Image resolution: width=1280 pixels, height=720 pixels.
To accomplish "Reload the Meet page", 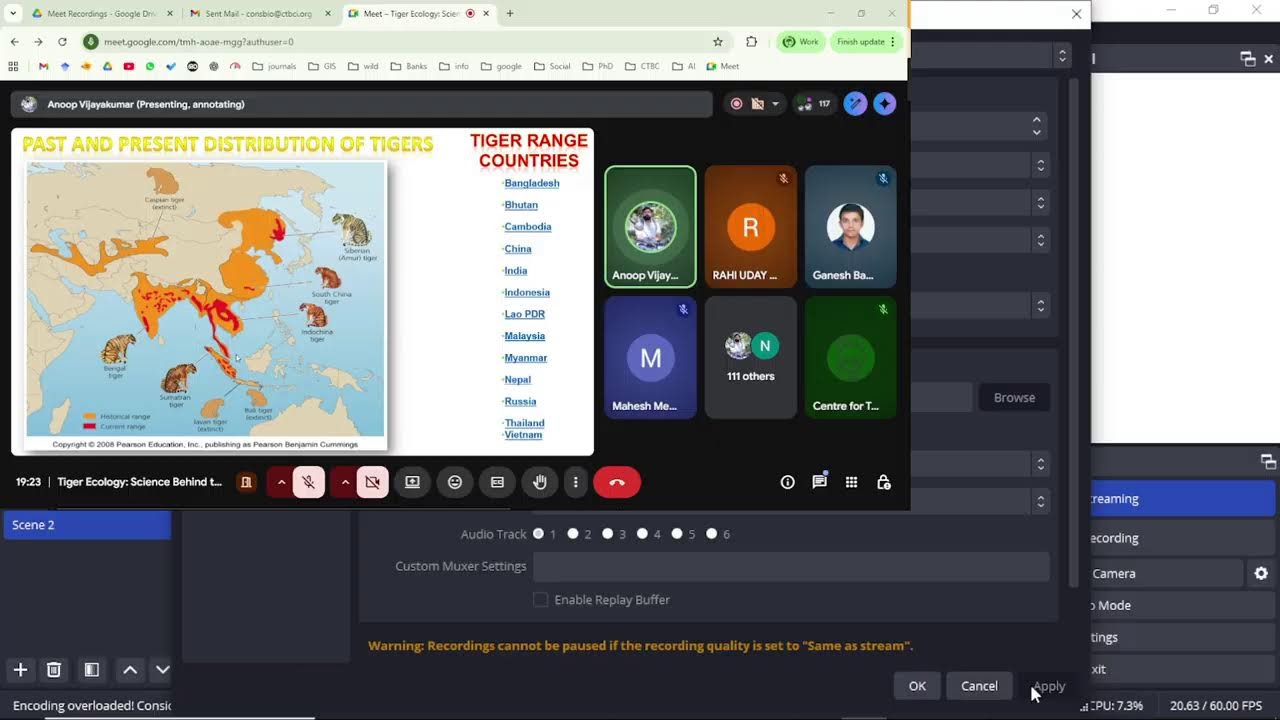I will (x=62, y=42).
